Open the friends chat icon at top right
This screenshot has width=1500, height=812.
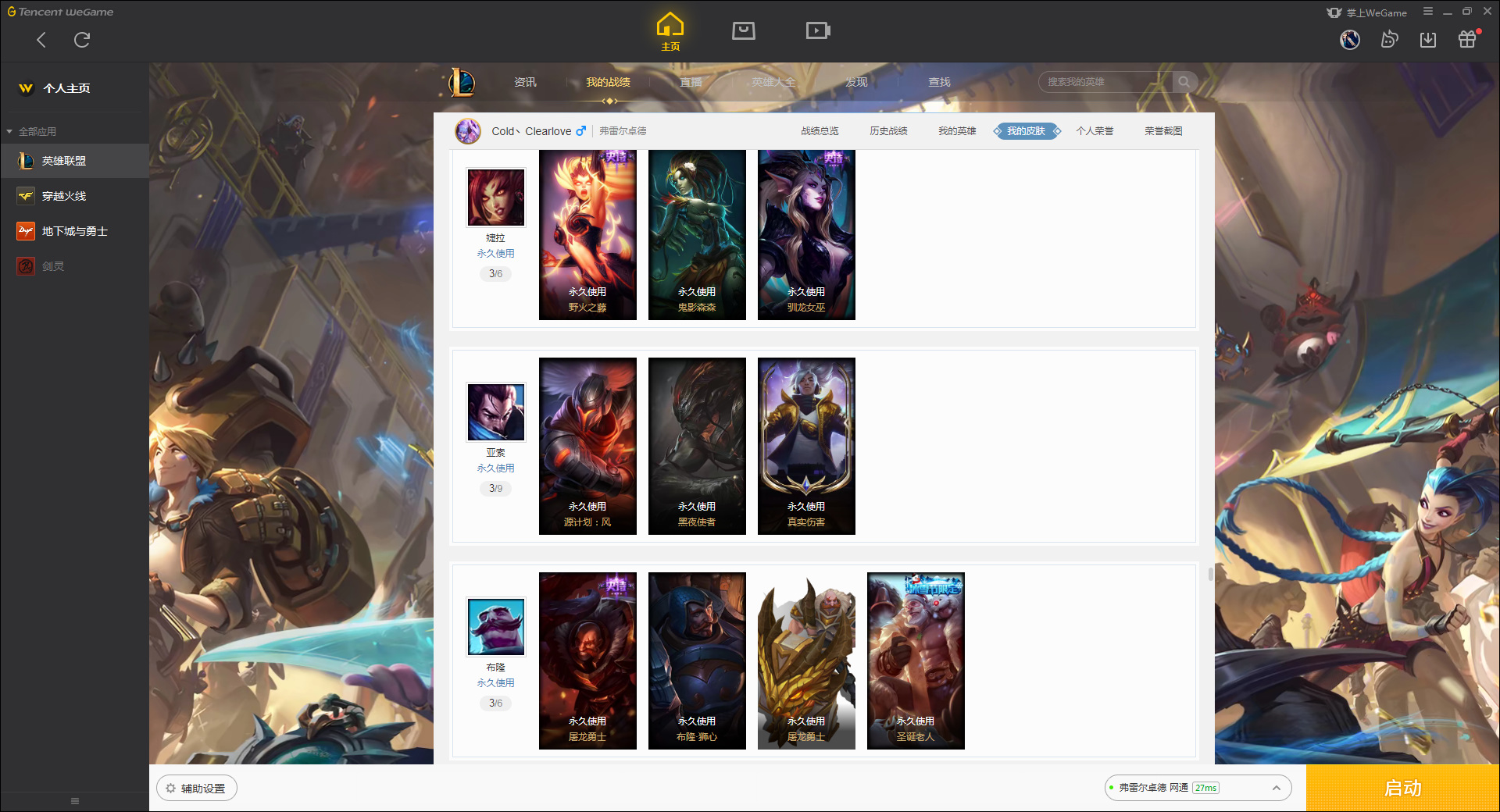pyautogui.click(x=1389, y=39)
